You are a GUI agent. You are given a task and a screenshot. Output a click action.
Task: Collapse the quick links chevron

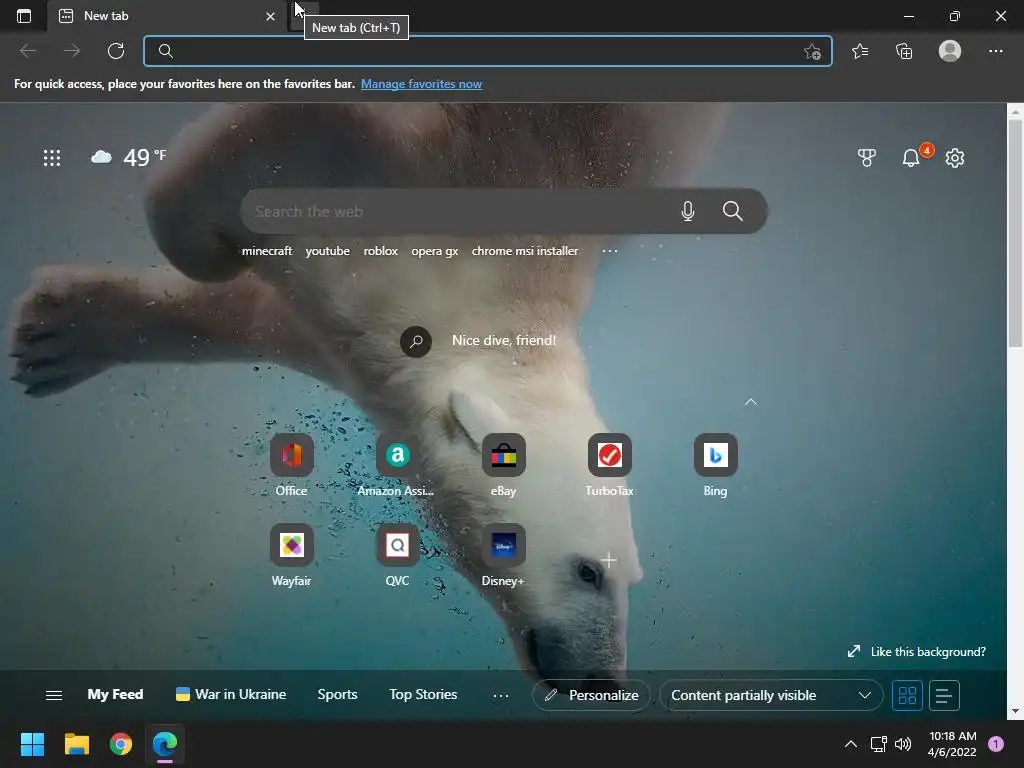[751, 402]
